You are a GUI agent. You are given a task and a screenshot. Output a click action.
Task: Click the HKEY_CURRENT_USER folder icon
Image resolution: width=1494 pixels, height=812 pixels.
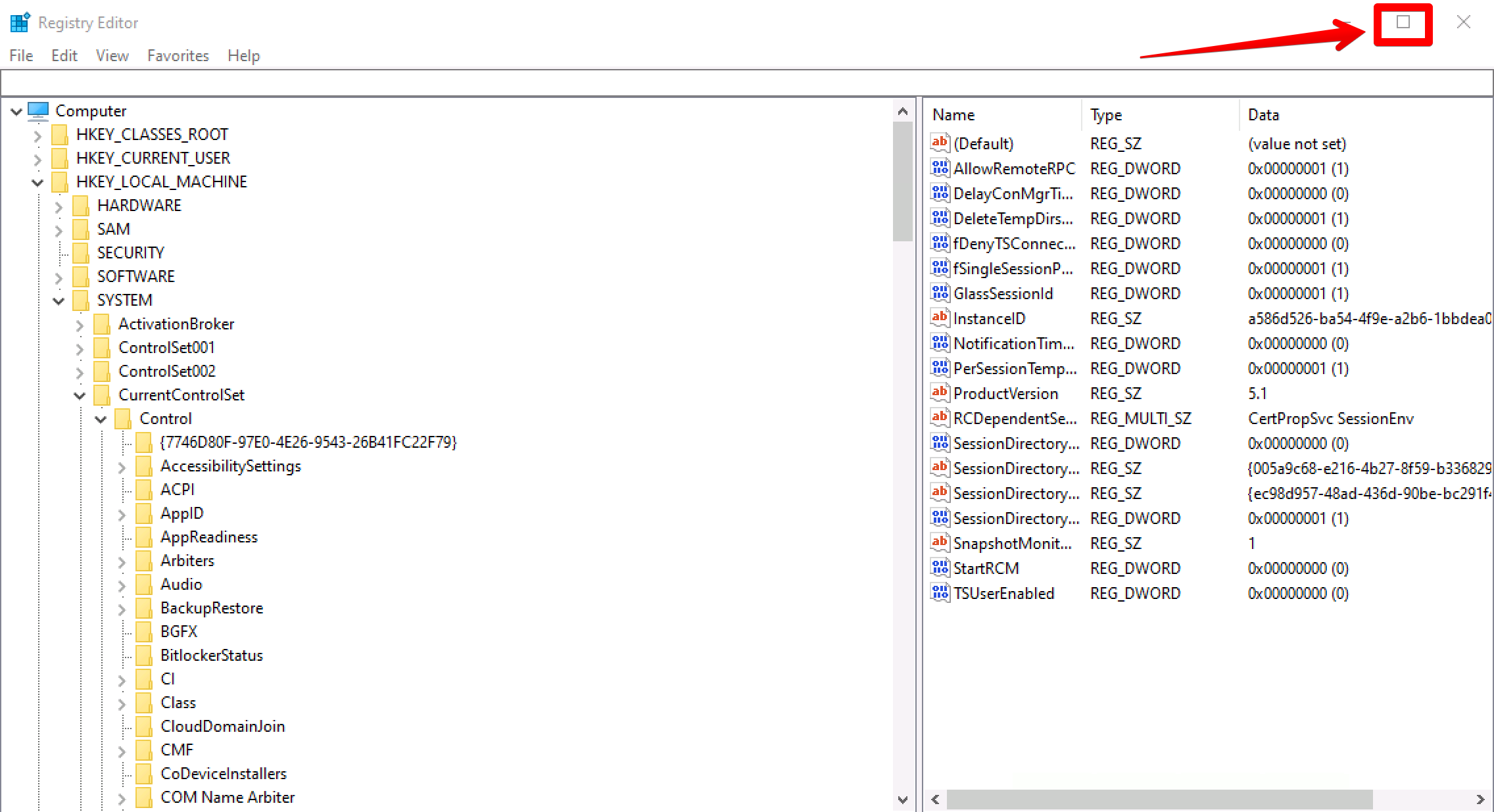point(60,158)
